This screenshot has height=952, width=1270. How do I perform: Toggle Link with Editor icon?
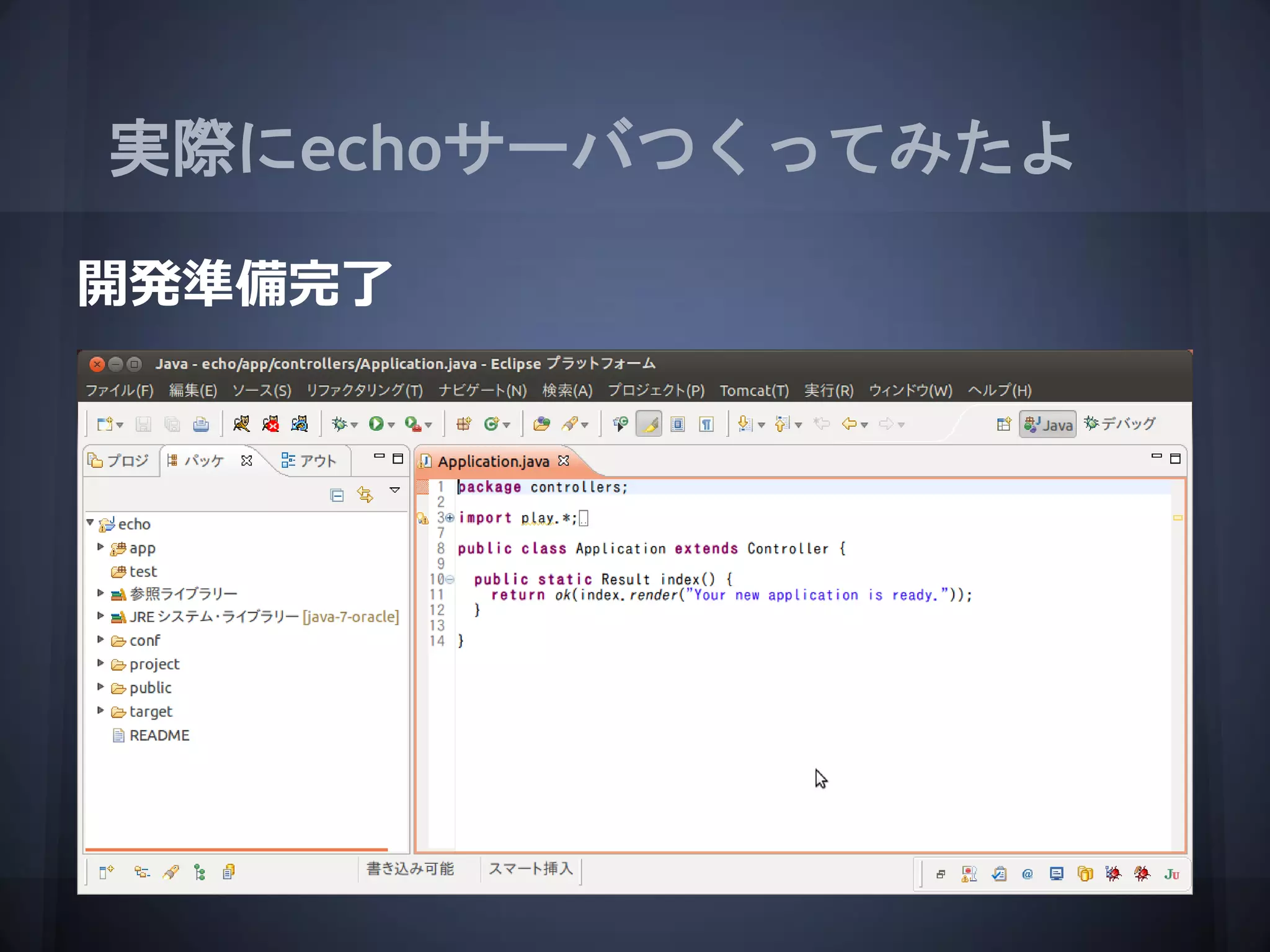point(365,495)
